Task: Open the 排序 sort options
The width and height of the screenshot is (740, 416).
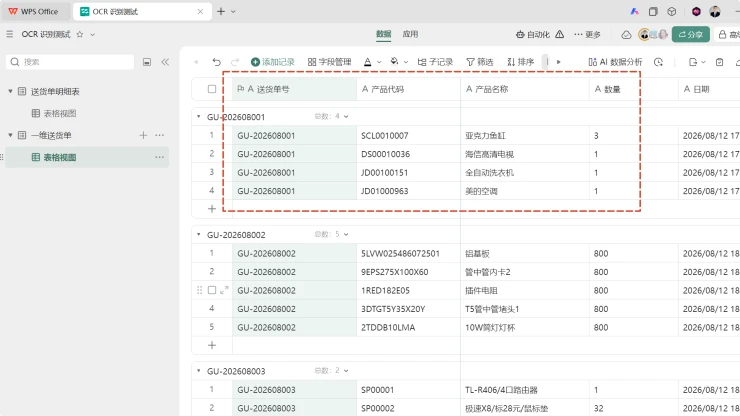Action: point(521,62)
